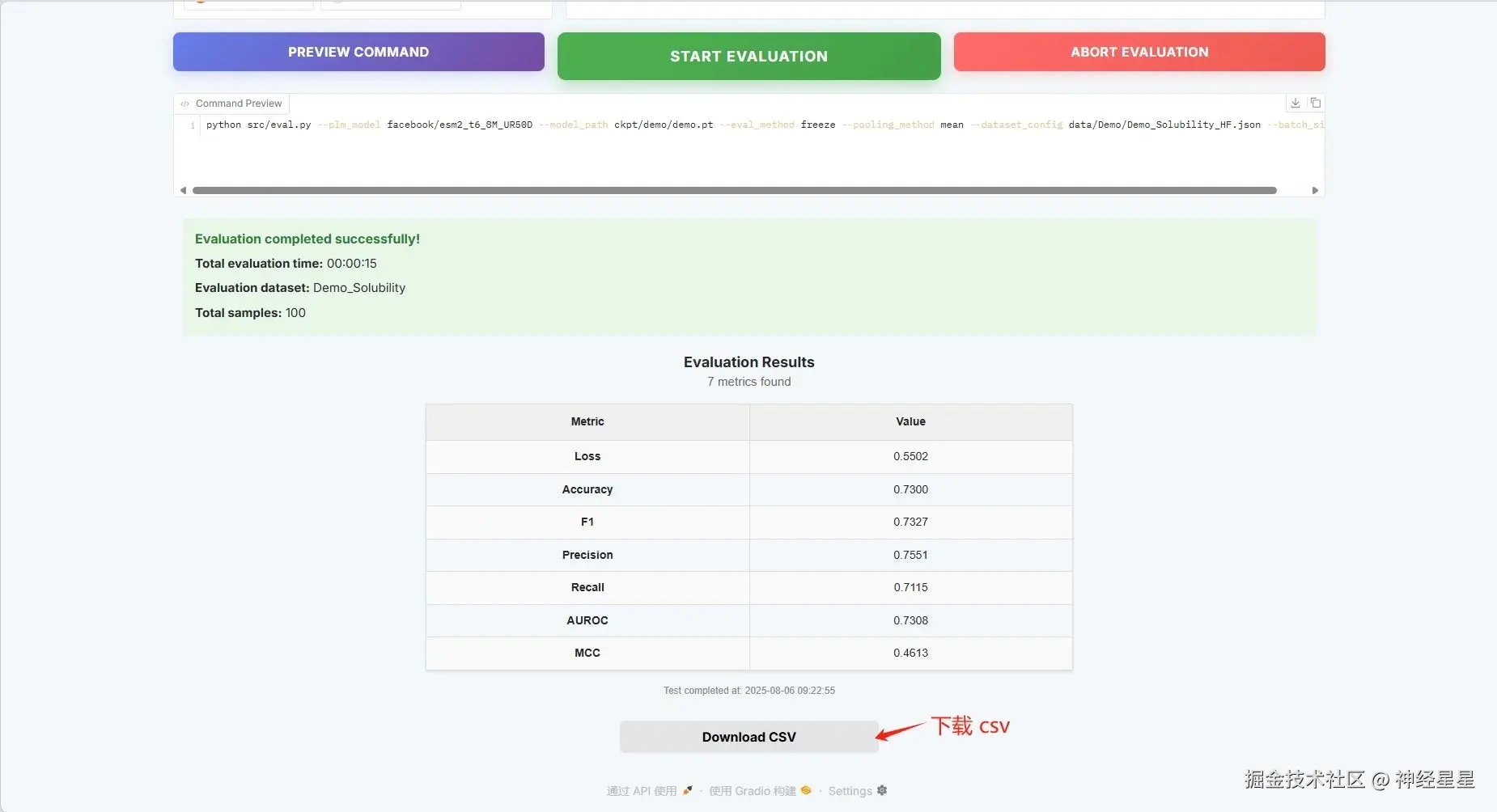Click the rocket icon next to API link
Image resolution: width=1497 pixels, height=812 pixels.
point(688,791)
